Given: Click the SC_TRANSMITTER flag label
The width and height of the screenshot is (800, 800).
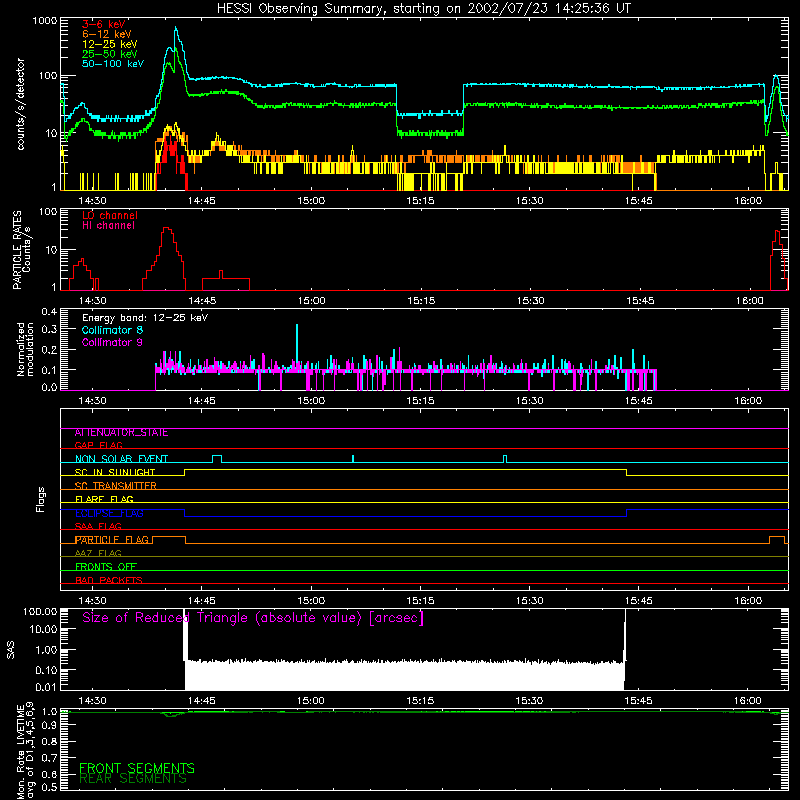Looking at the screenshot, I should pyautogui.click(x=116, y=485).
